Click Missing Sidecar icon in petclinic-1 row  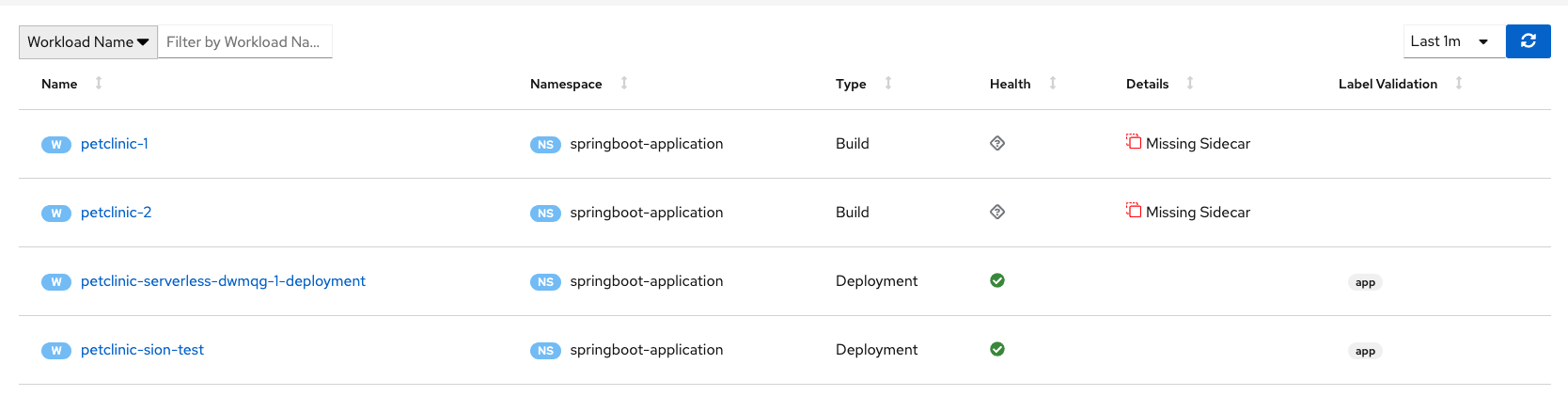pyautogui.click(x=1134, y=142)
